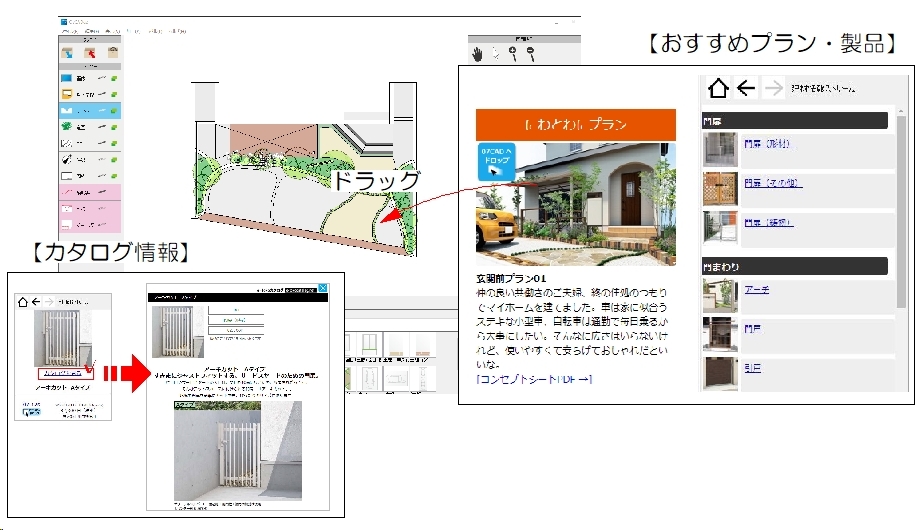Screen dimensions: 919x530
Task: Click the box icon with the red arrow
Action: tap(90, 53)
